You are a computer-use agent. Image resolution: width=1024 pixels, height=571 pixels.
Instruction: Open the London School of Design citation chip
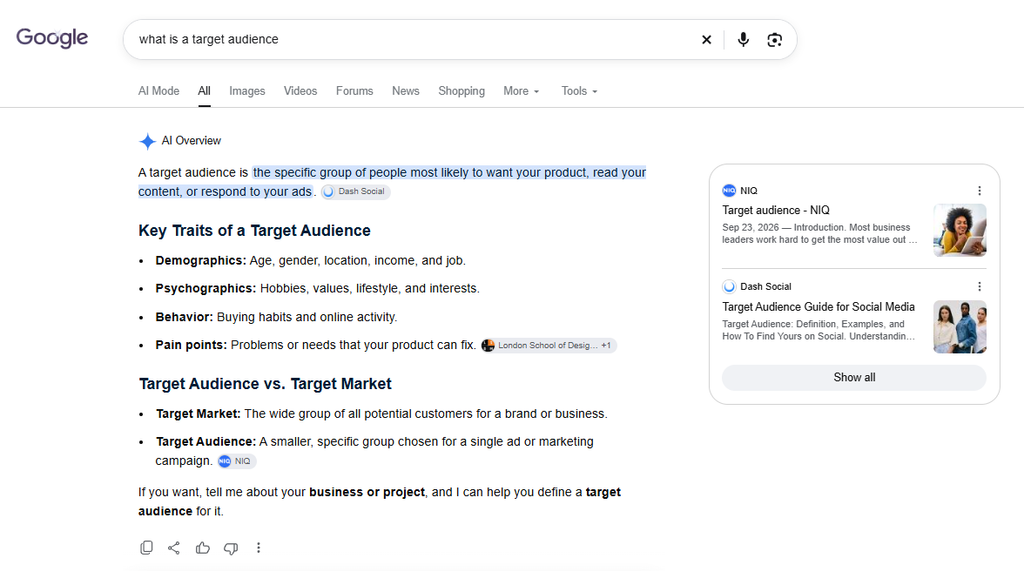coord(548,345)
